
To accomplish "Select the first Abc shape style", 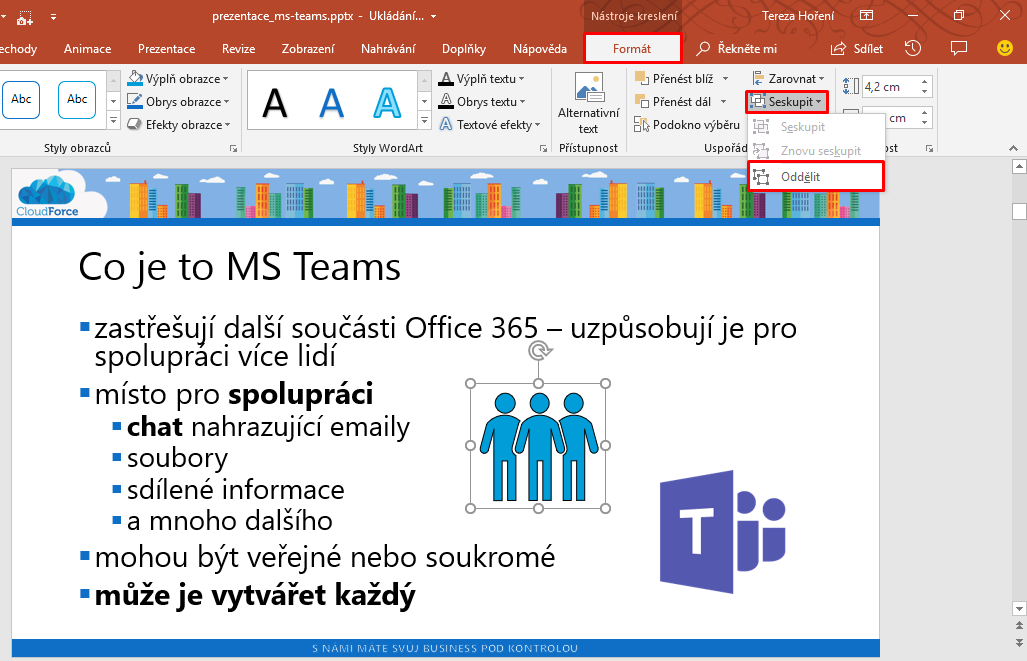I will 21,100.
